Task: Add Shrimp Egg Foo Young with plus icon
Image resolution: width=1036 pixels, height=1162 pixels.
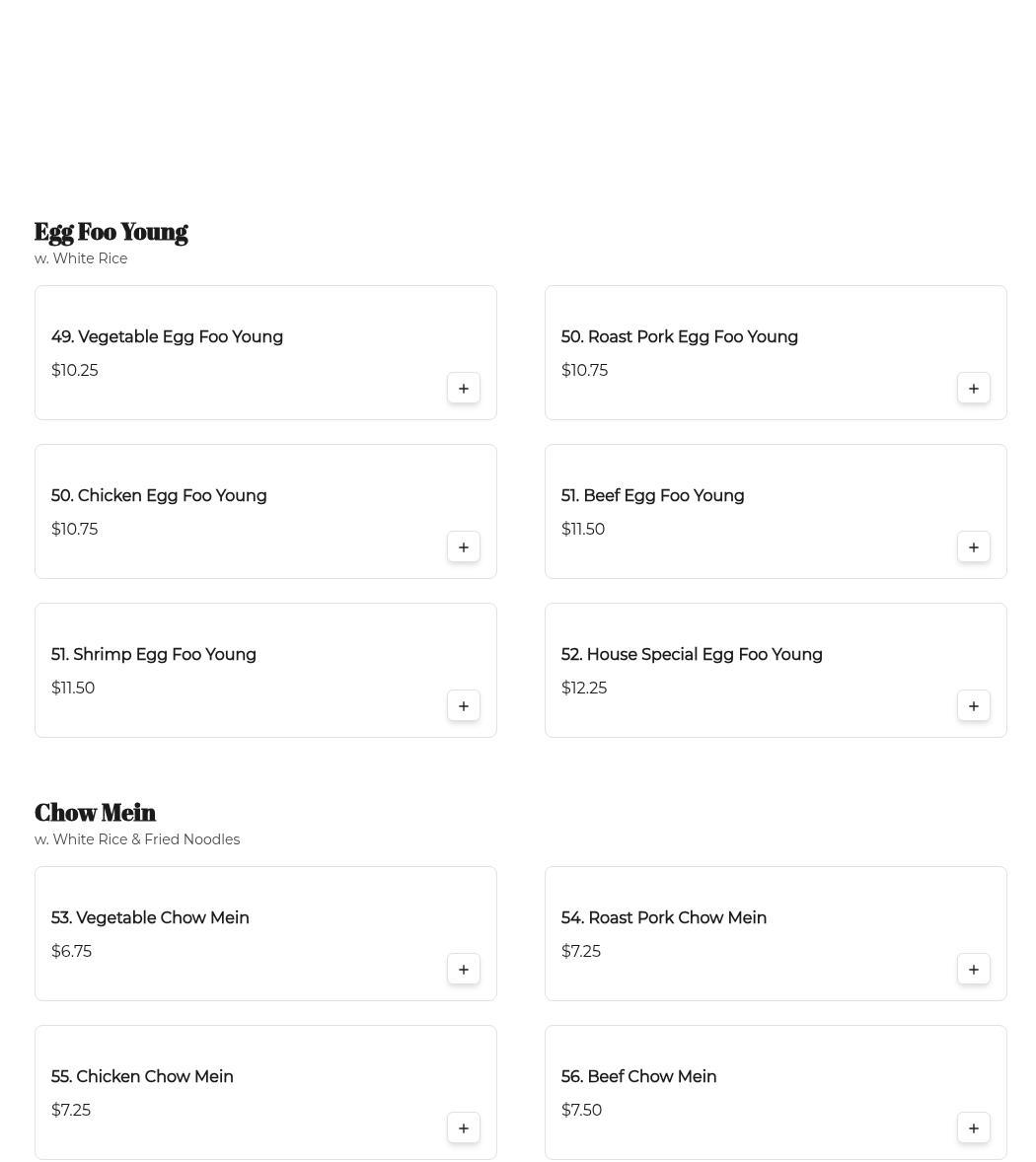Action: click(x=464, y=706)
